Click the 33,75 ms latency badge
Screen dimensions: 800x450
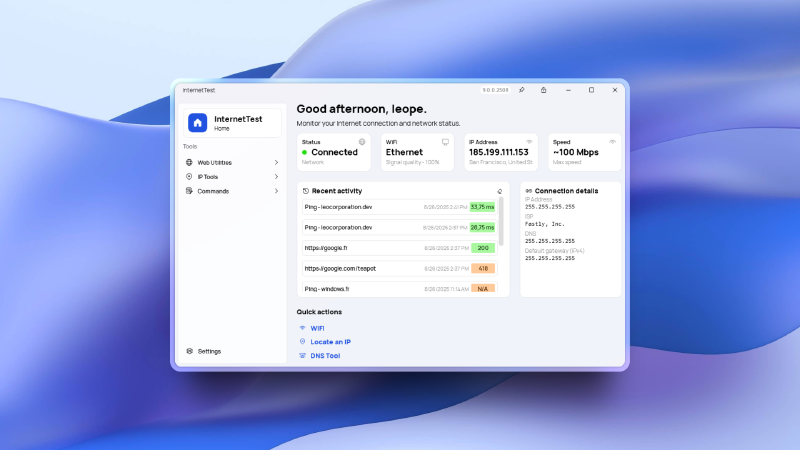(482, 207)
